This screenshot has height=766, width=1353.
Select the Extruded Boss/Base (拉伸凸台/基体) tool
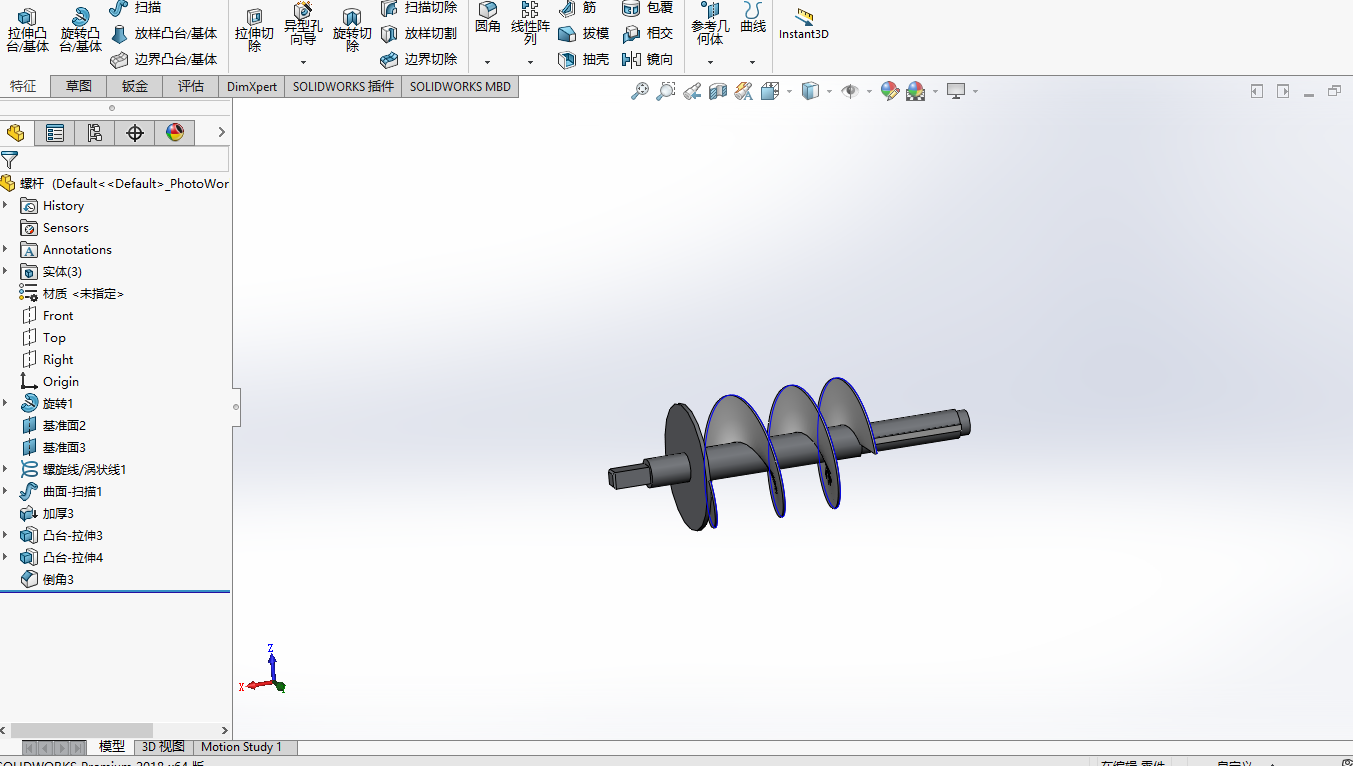27,29
